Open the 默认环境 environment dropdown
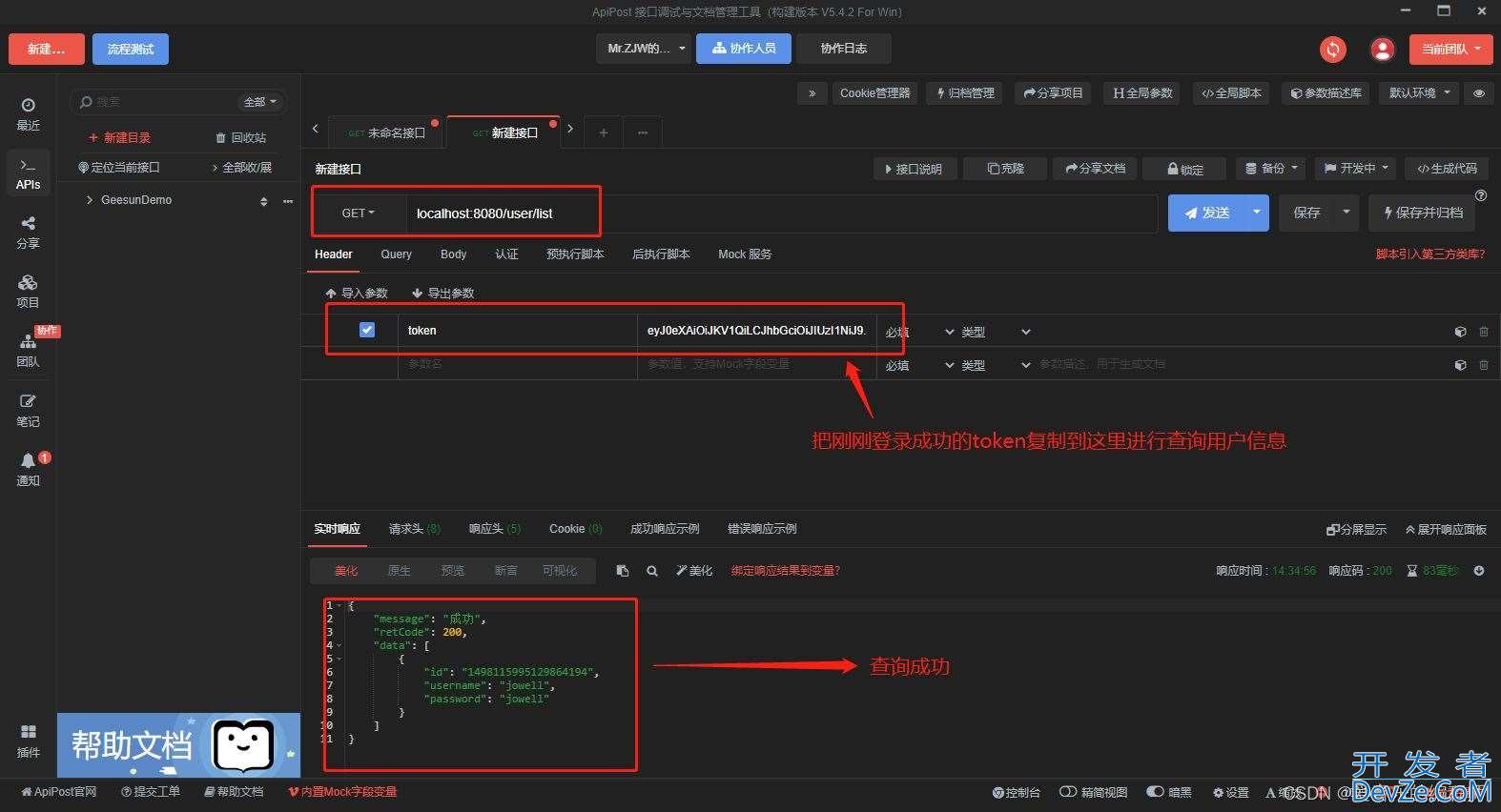The image size is (1501, 812). (1417, 92)
